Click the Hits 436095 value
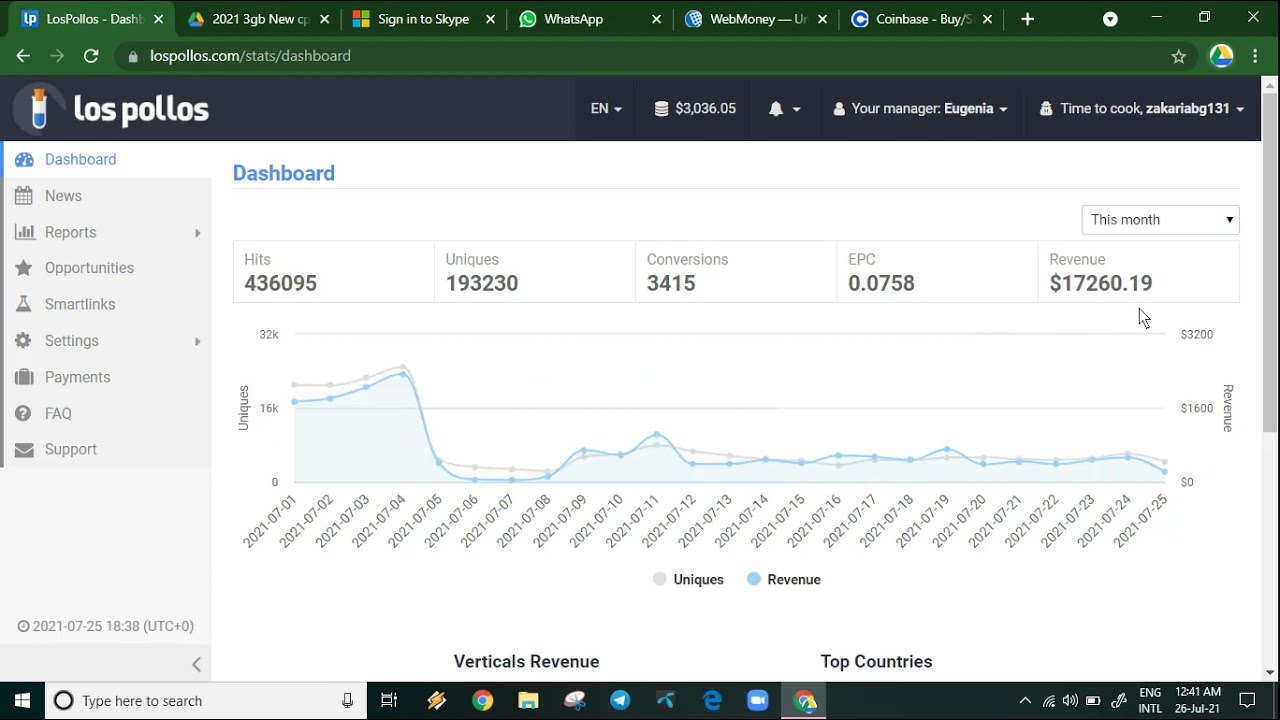The image size is (1280, 720). (x=280, y=284)
